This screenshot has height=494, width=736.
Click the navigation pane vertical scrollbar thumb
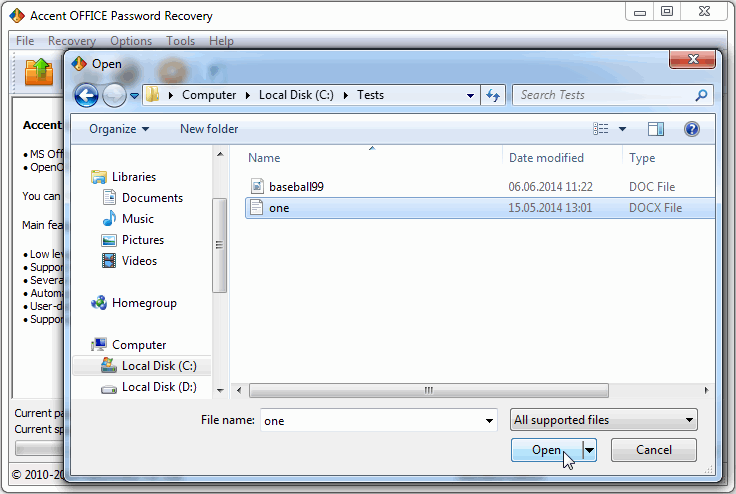pos(219,245)
